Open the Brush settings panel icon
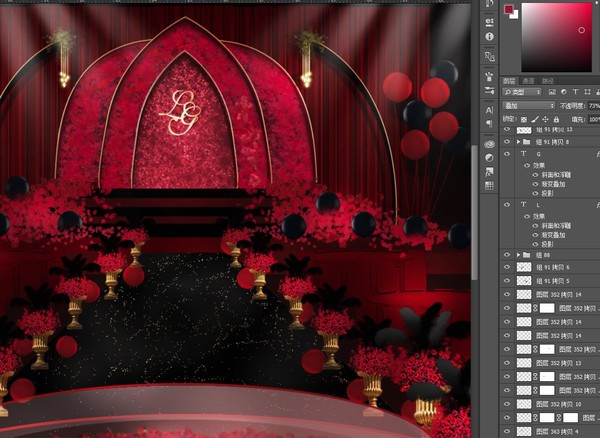The height and width of the screenshot is (438, 600). 489,91
